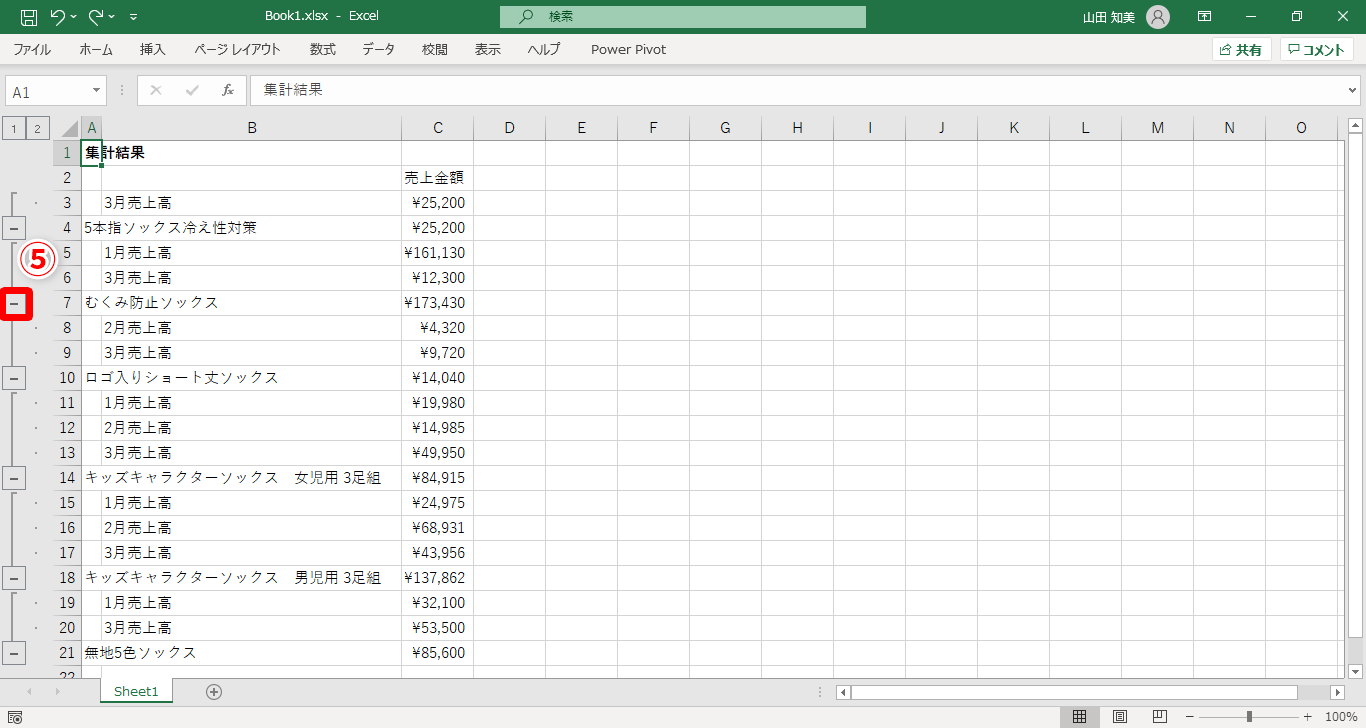Open the ページ レイアウト tab

(x=237, y=49)
